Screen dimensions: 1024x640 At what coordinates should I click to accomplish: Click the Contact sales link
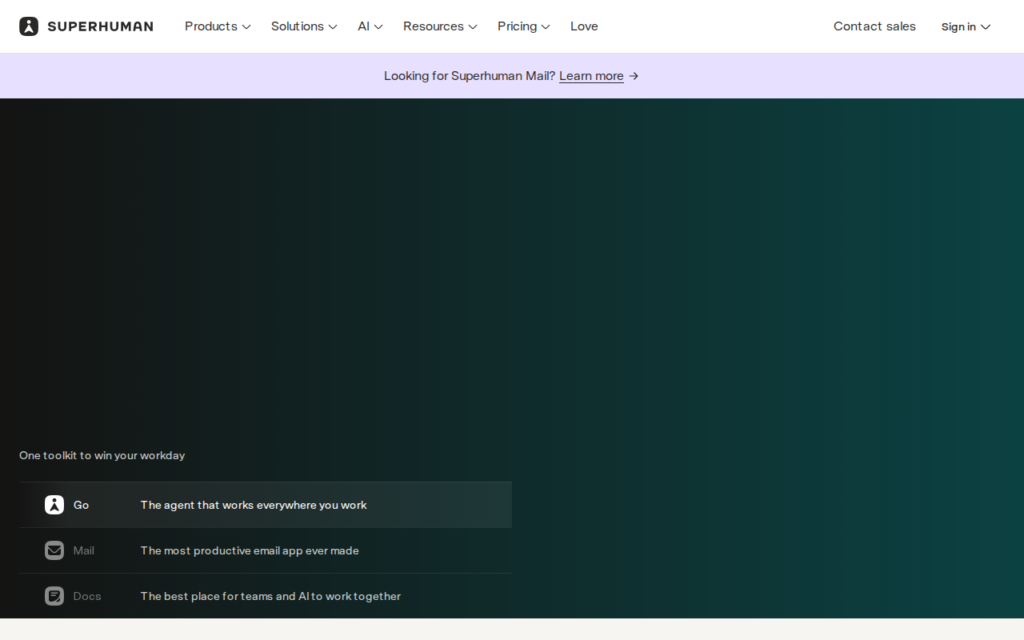pyautogui.click(x=874, y=26)
